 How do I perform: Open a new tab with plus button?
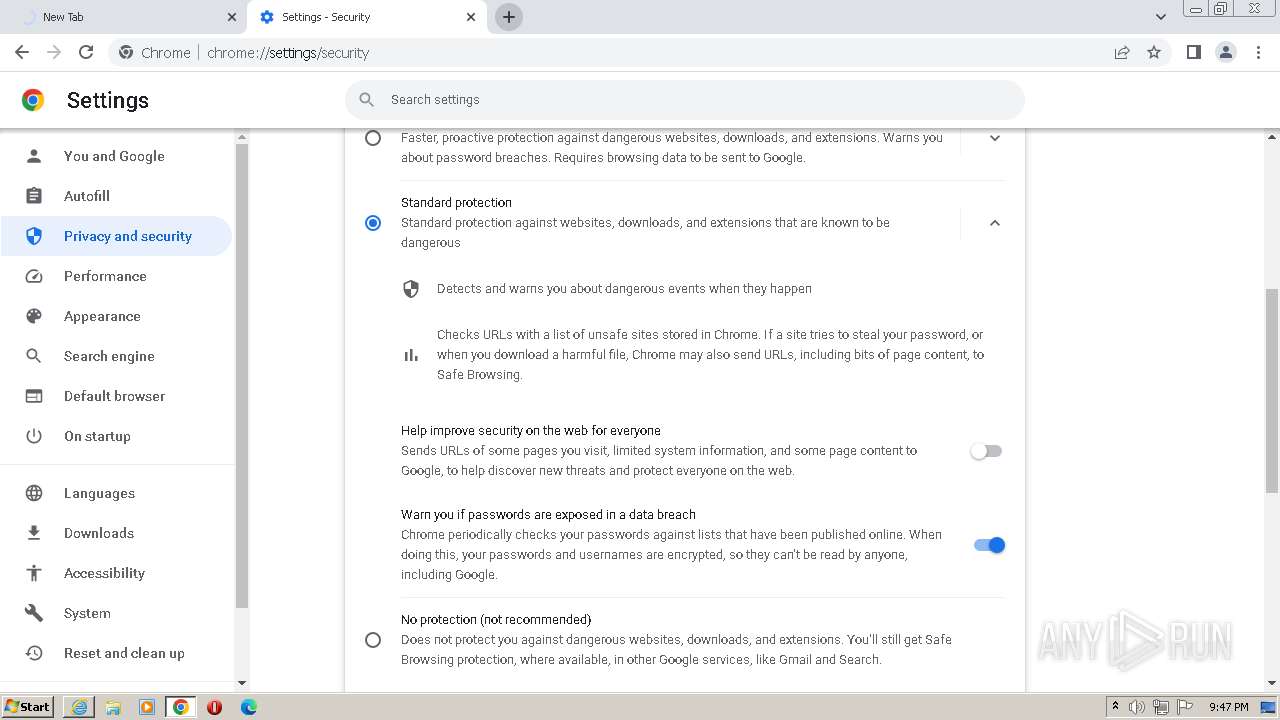point(508,17)
